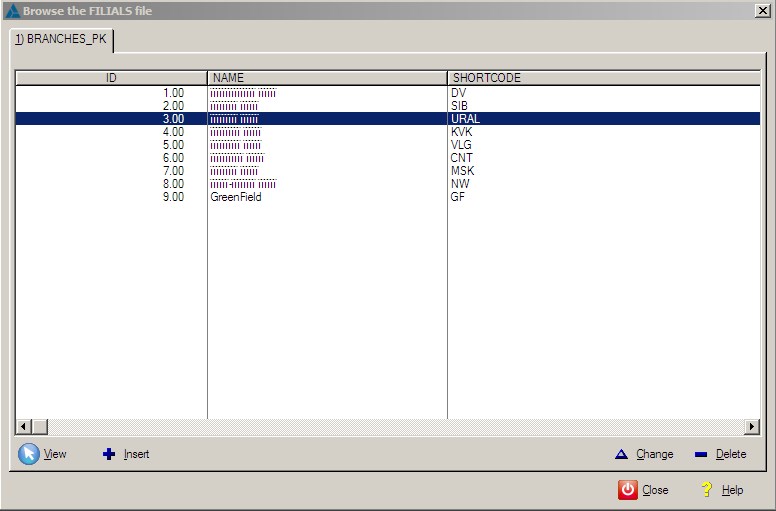Select the row with shortcode DV

[x=458, y=93]
